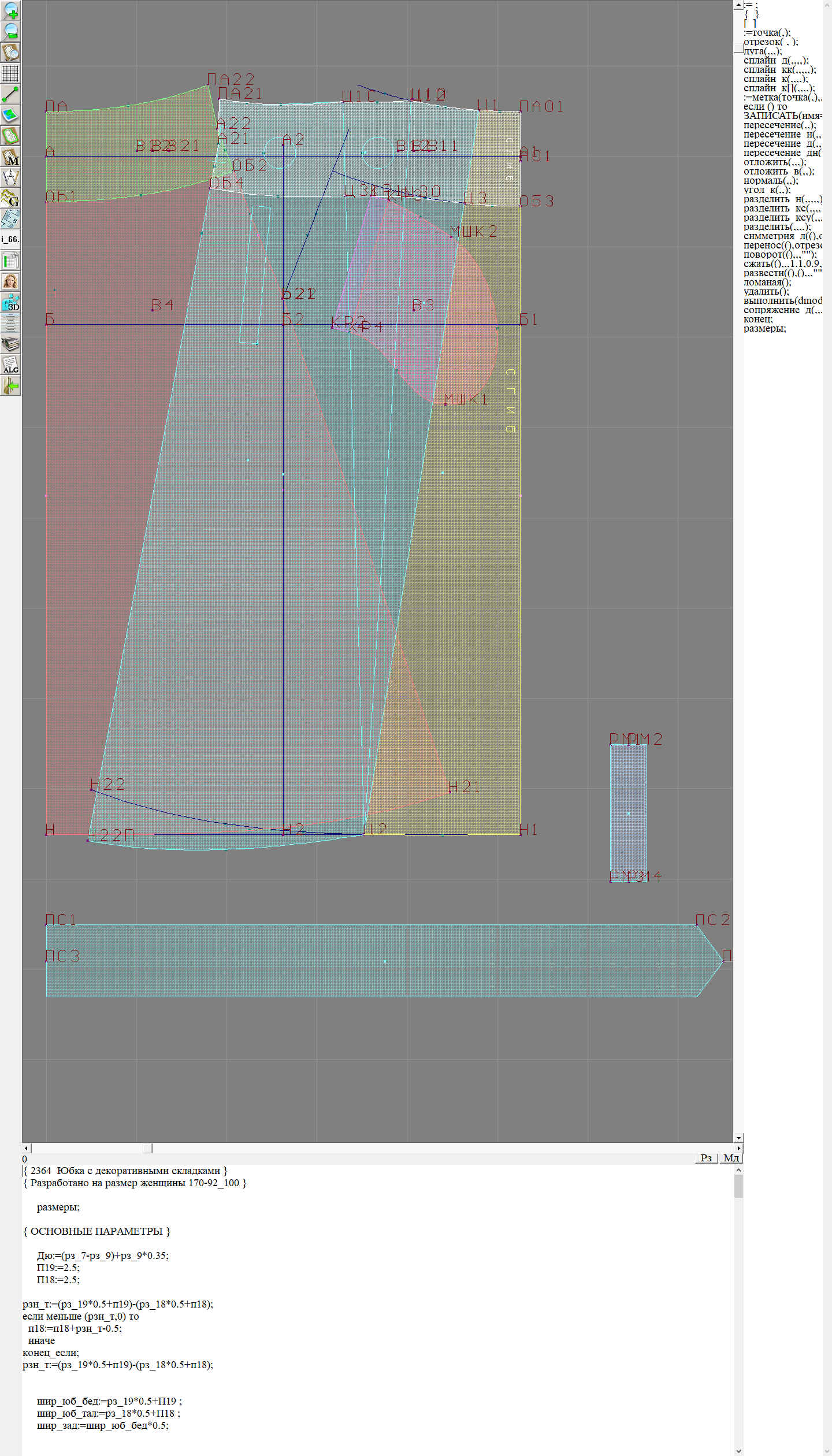This screenshot has width=832, height=1456.
Task: Insert the 'отрезок( , );' command
Action: click(771, 42)
